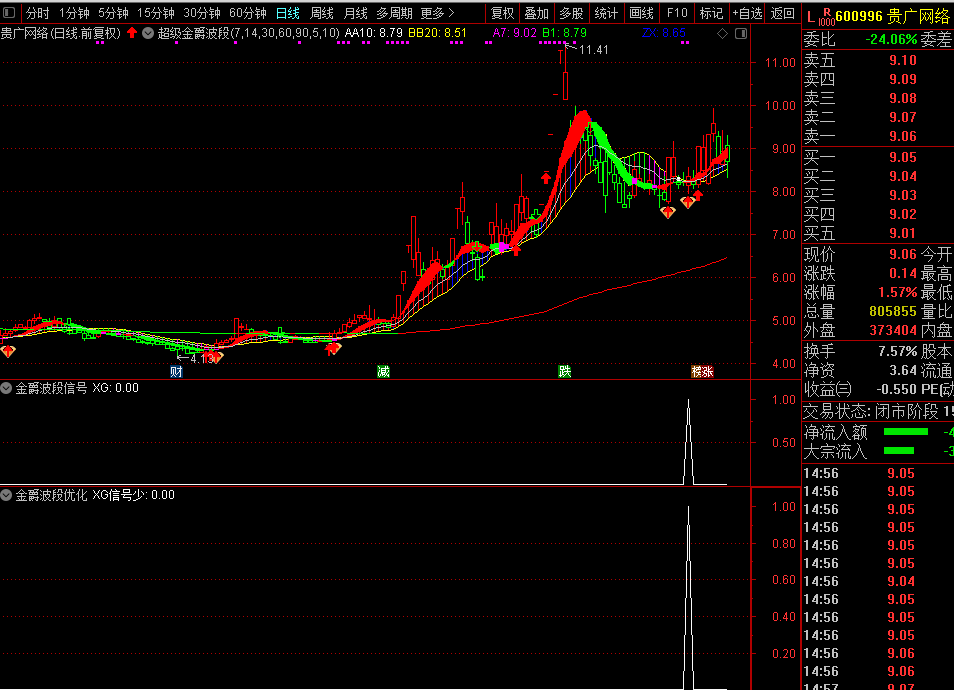Open the 超级金爵波段 indicator dropdown arrow

pos(148,33)
